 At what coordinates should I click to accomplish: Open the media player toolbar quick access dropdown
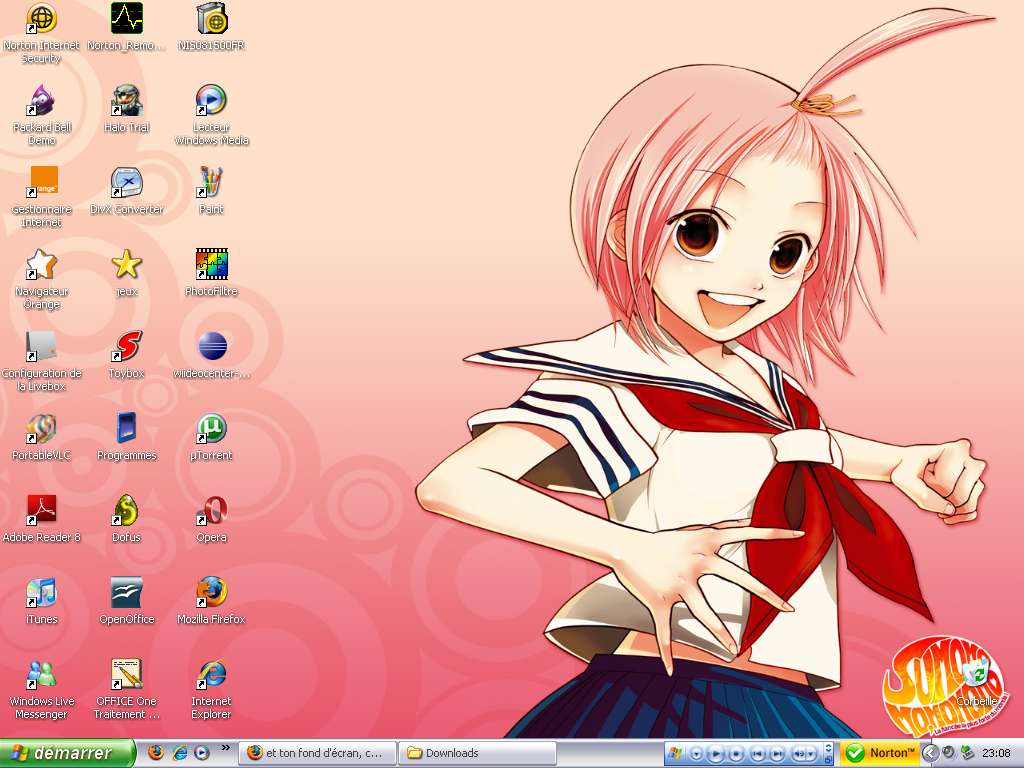696,754
